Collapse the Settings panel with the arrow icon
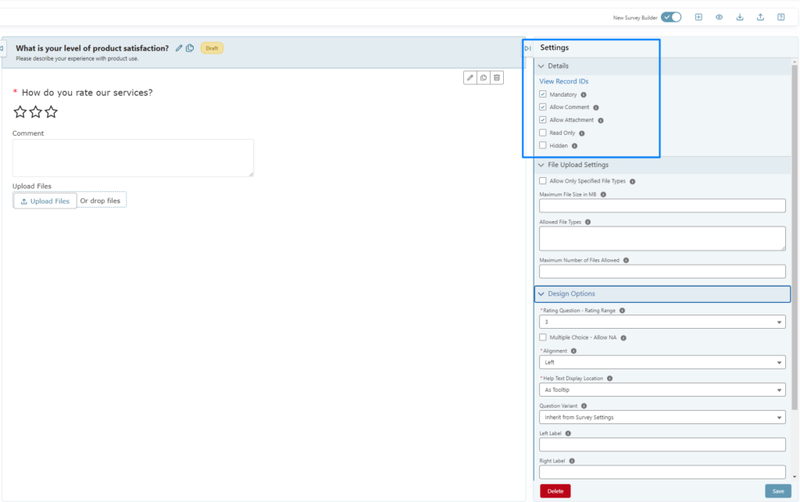Image resolution: width=800 pixels, height=502 pixels. pos(528,48)
